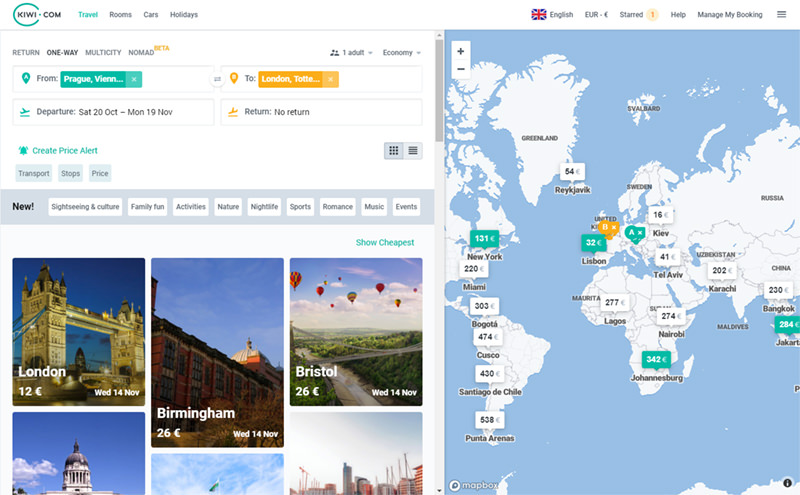Remove Prague, Vienna from the From field
Viewport: 800px width, 495px height.
[x=134, y=79]
